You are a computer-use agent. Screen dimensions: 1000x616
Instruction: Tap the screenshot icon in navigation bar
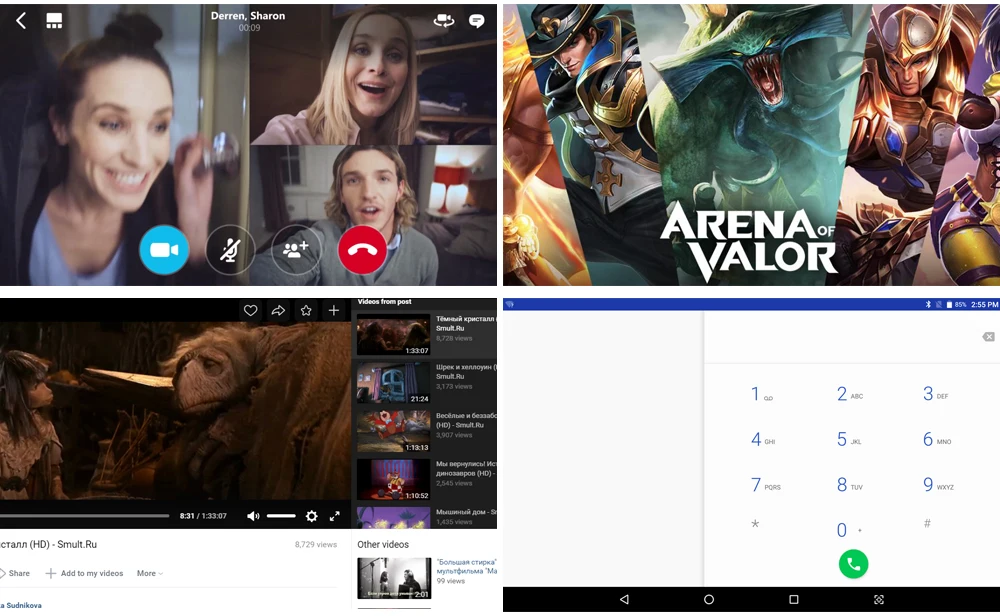tap(879, 599)
